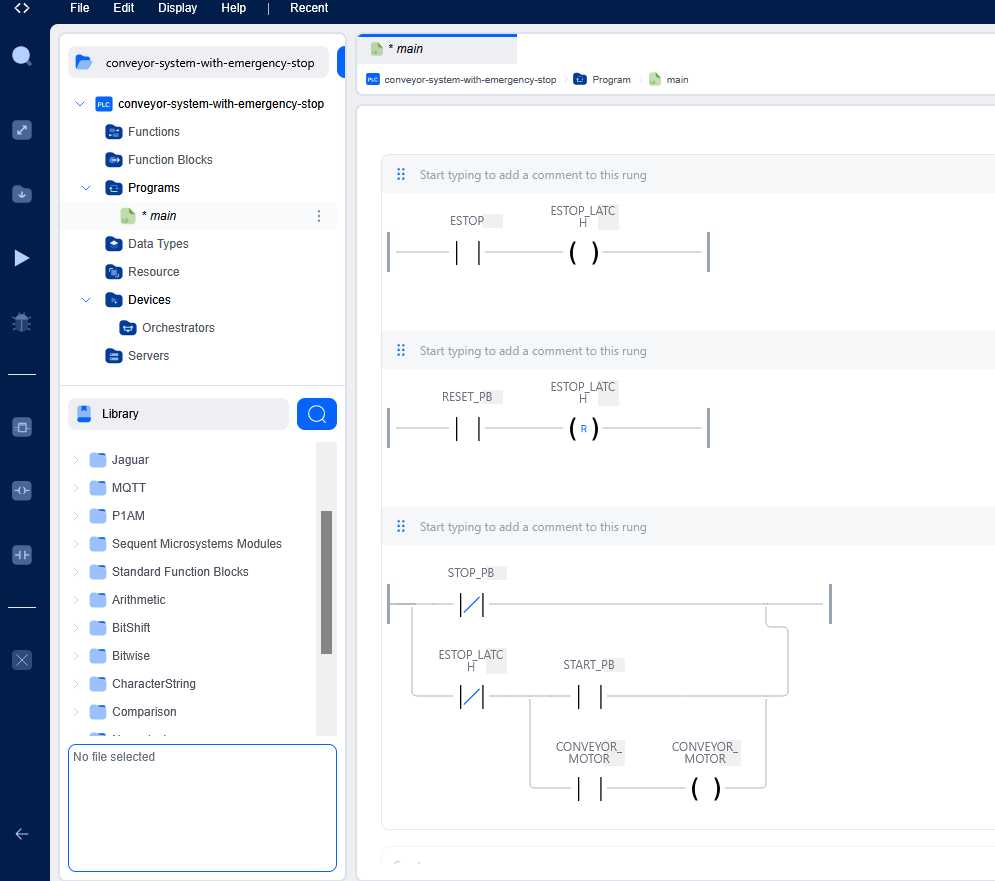Open Data Types in the project tree
The image size is (995, 881).
158,244
